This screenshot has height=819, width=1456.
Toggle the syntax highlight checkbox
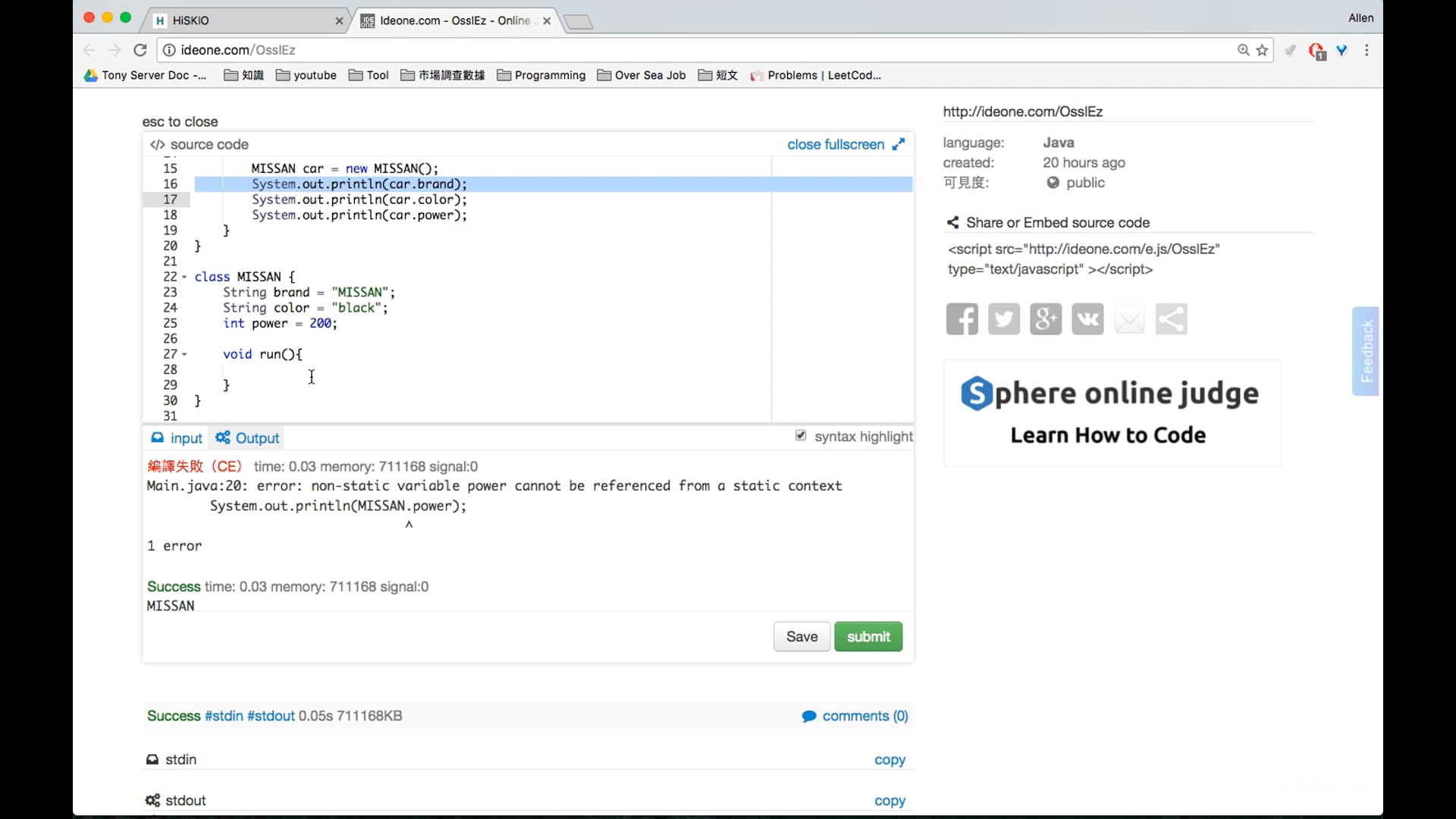801,435
